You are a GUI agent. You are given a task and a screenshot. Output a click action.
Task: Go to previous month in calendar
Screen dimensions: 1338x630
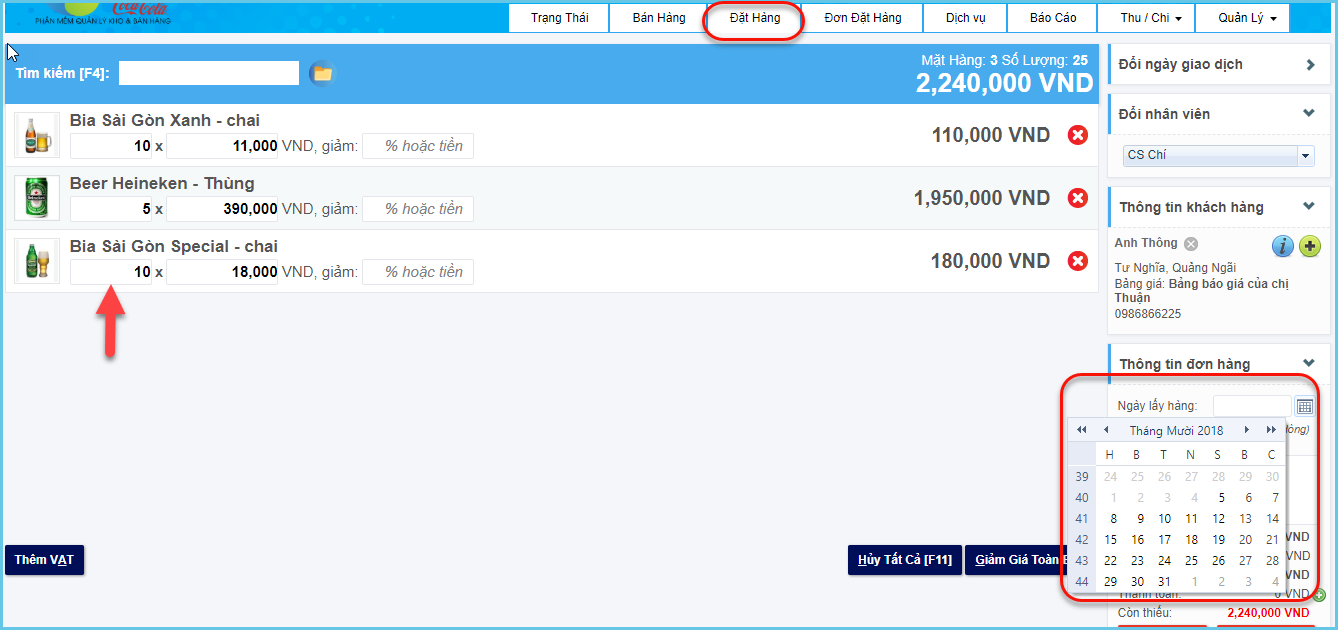[1106, 430]
